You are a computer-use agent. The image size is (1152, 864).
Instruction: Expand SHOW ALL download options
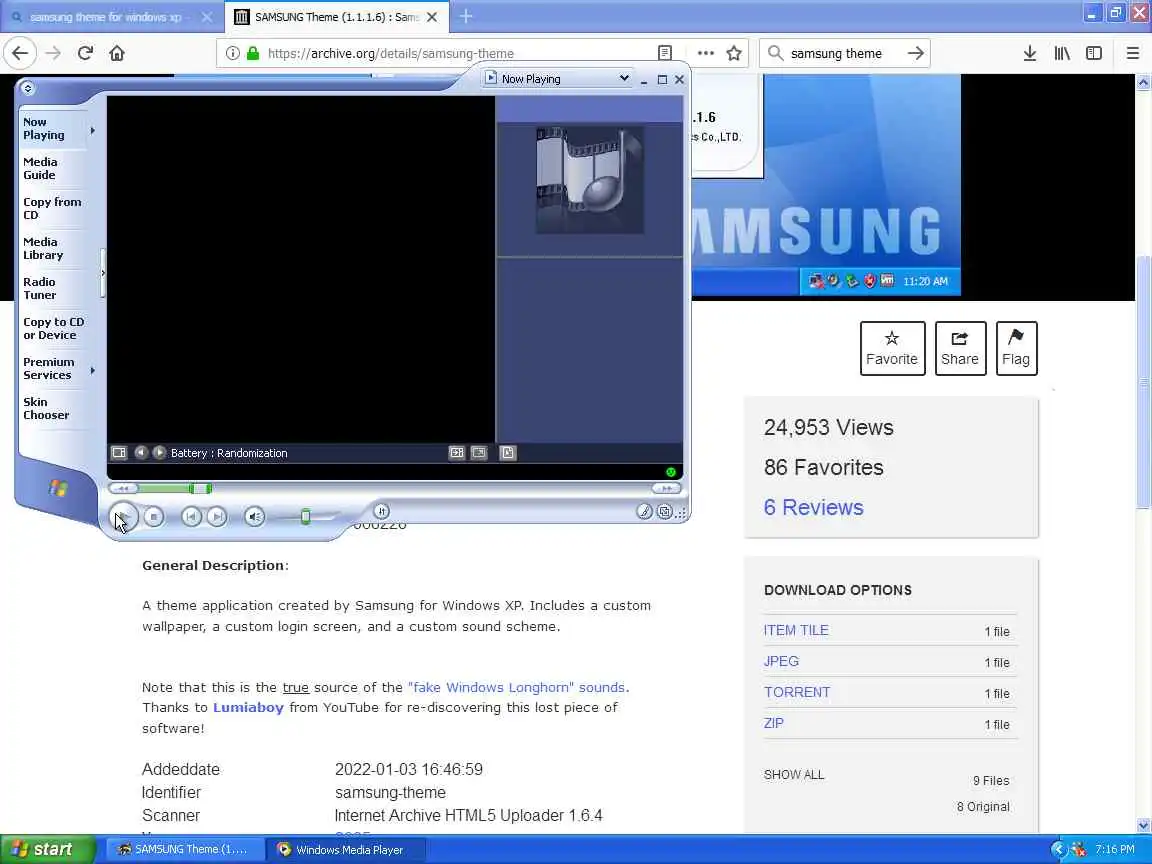click(x=793, y=774)
